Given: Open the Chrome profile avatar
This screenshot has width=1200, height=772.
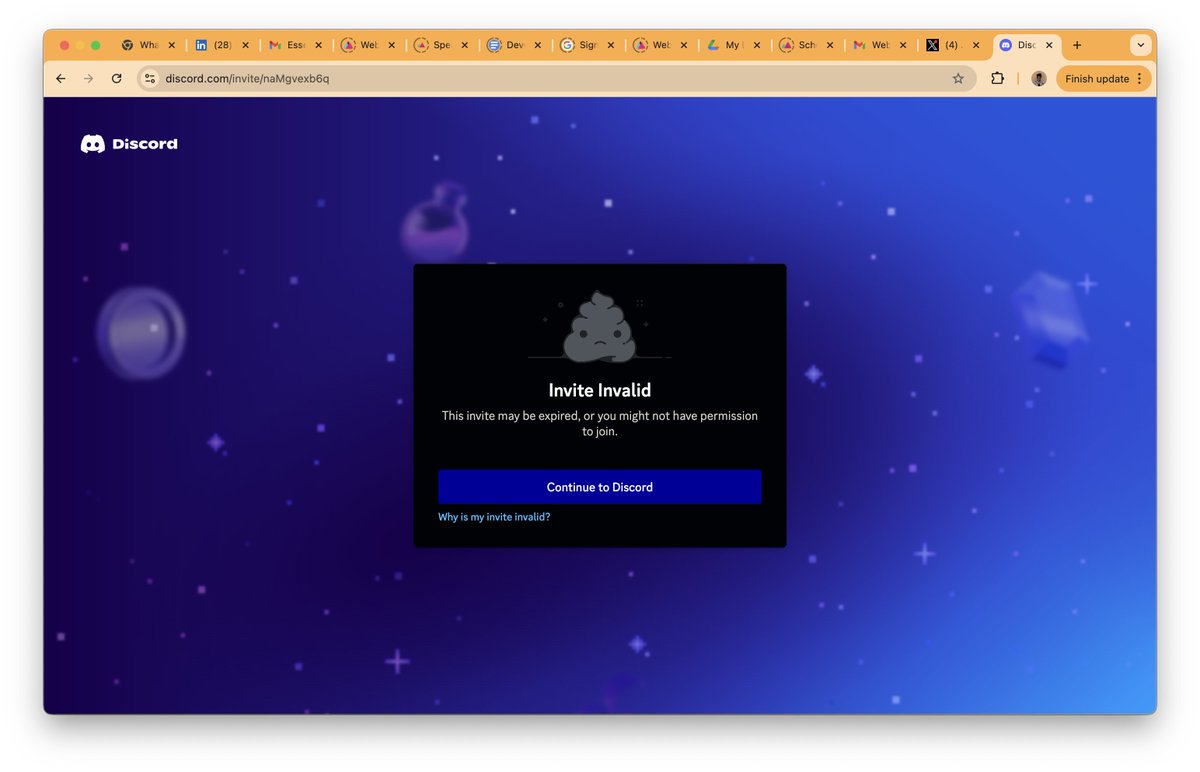Looking at the screenshot, I should click(x=1039, y=79).
